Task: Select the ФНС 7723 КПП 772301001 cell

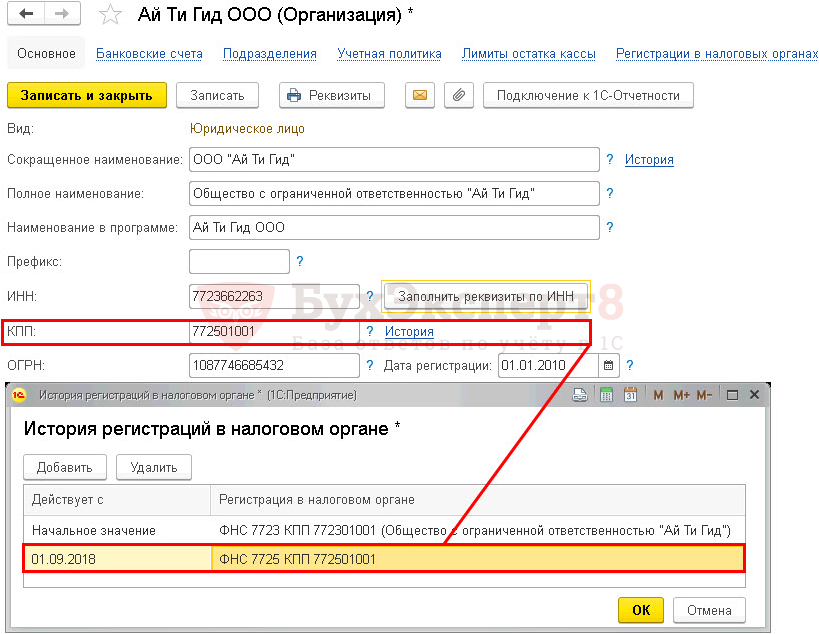Action: [x=478, y=531]
